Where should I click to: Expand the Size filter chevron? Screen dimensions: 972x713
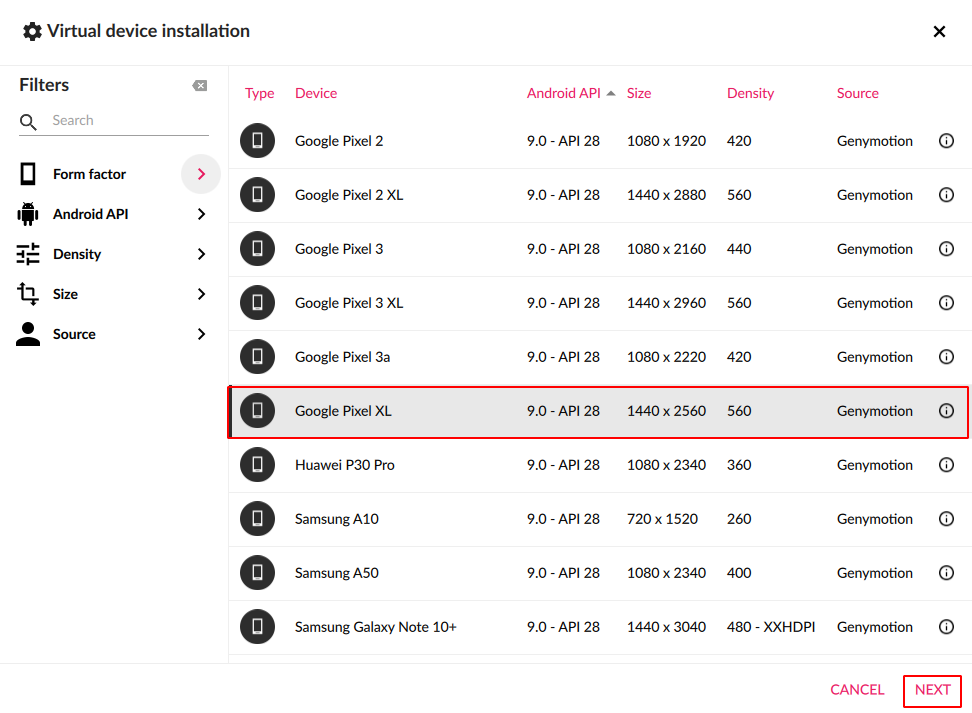pos(201,294)
